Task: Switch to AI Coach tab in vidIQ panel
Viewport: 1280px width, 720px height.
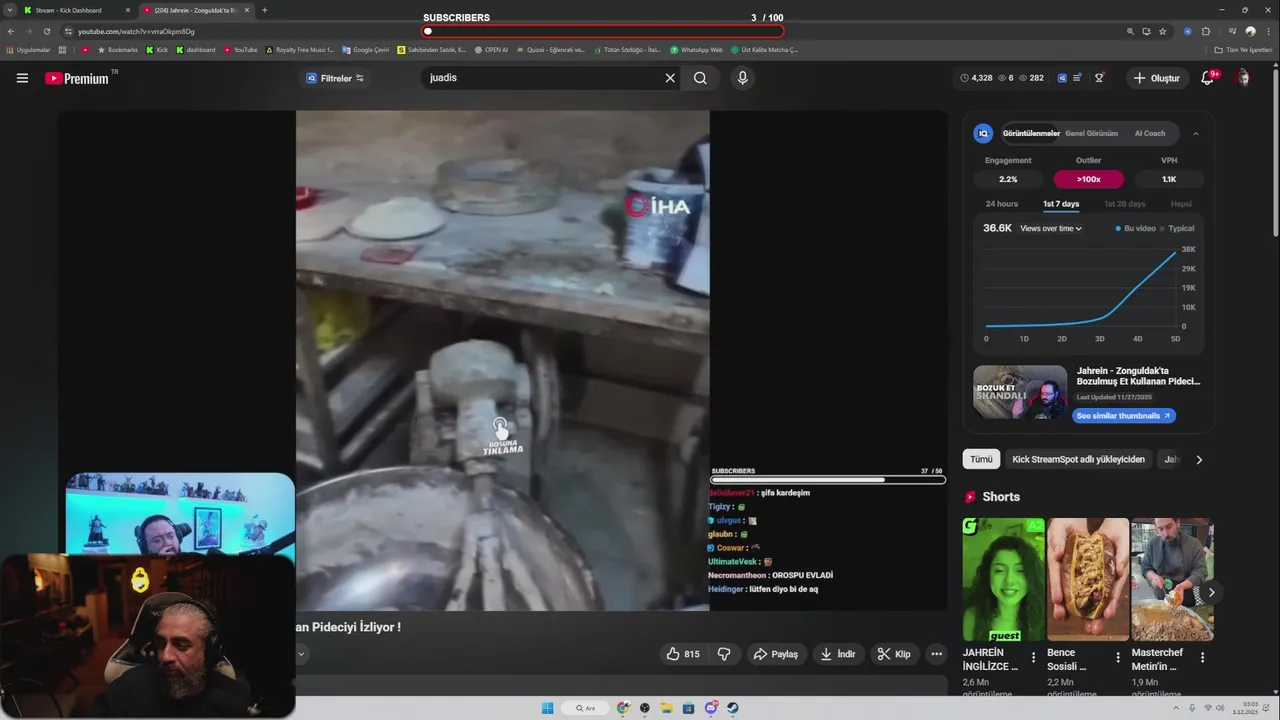Action: (x=1150, y=133)
